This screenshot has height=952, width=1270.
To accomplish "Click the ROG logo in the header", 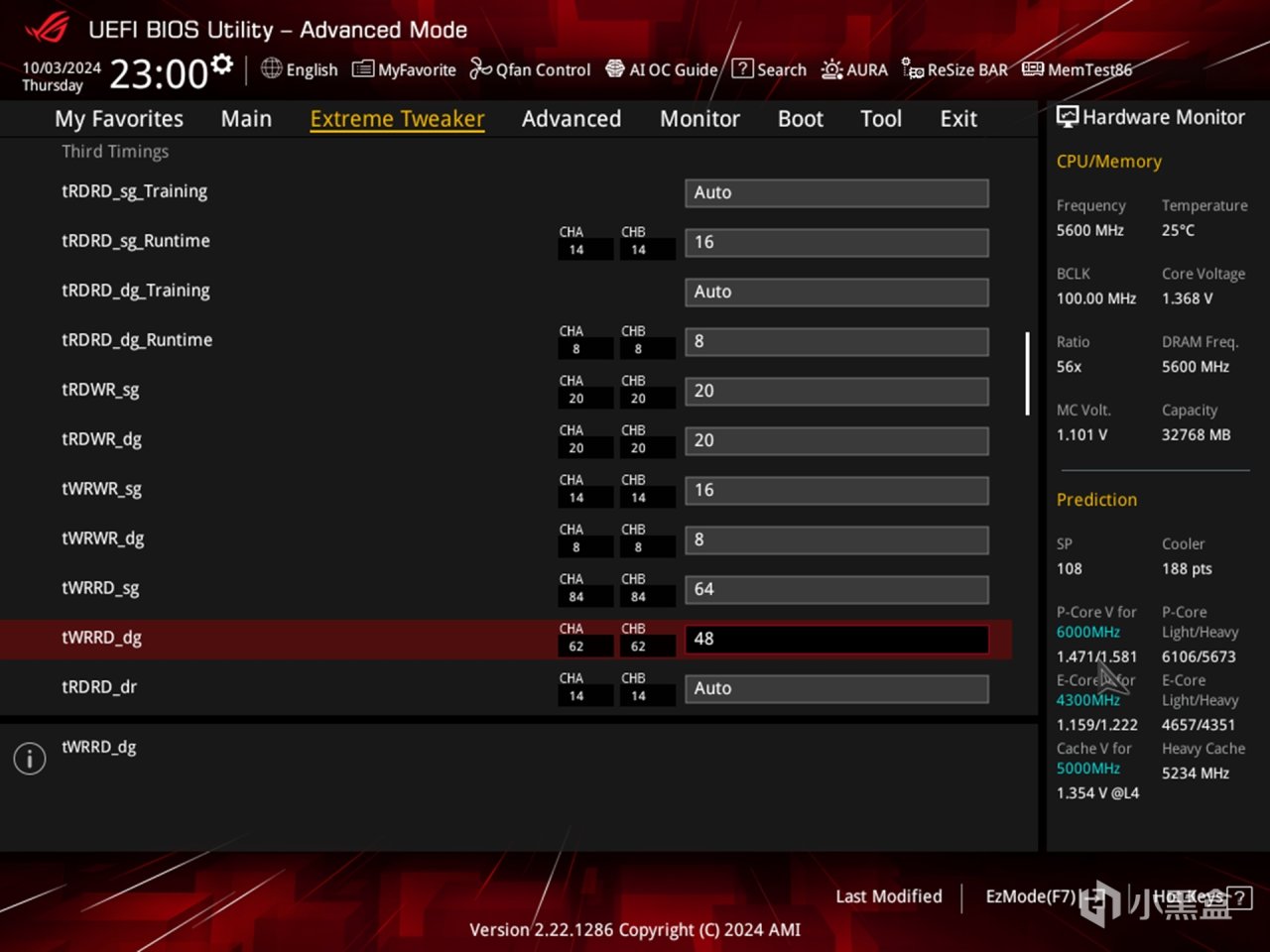I will [47, 28].
